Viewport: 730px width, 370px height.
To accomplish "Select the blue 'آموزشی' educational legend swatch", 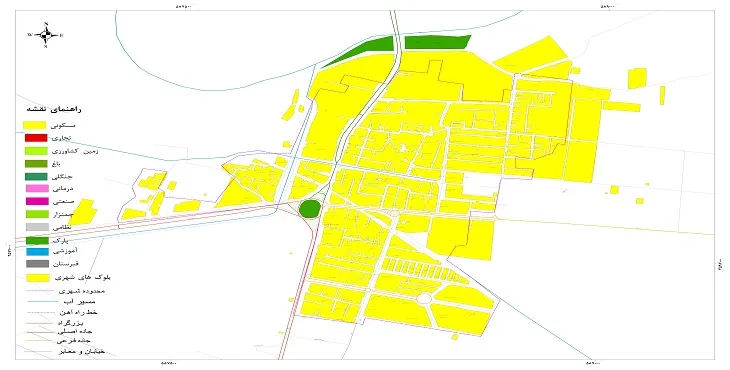I will (x=37, y=252).
